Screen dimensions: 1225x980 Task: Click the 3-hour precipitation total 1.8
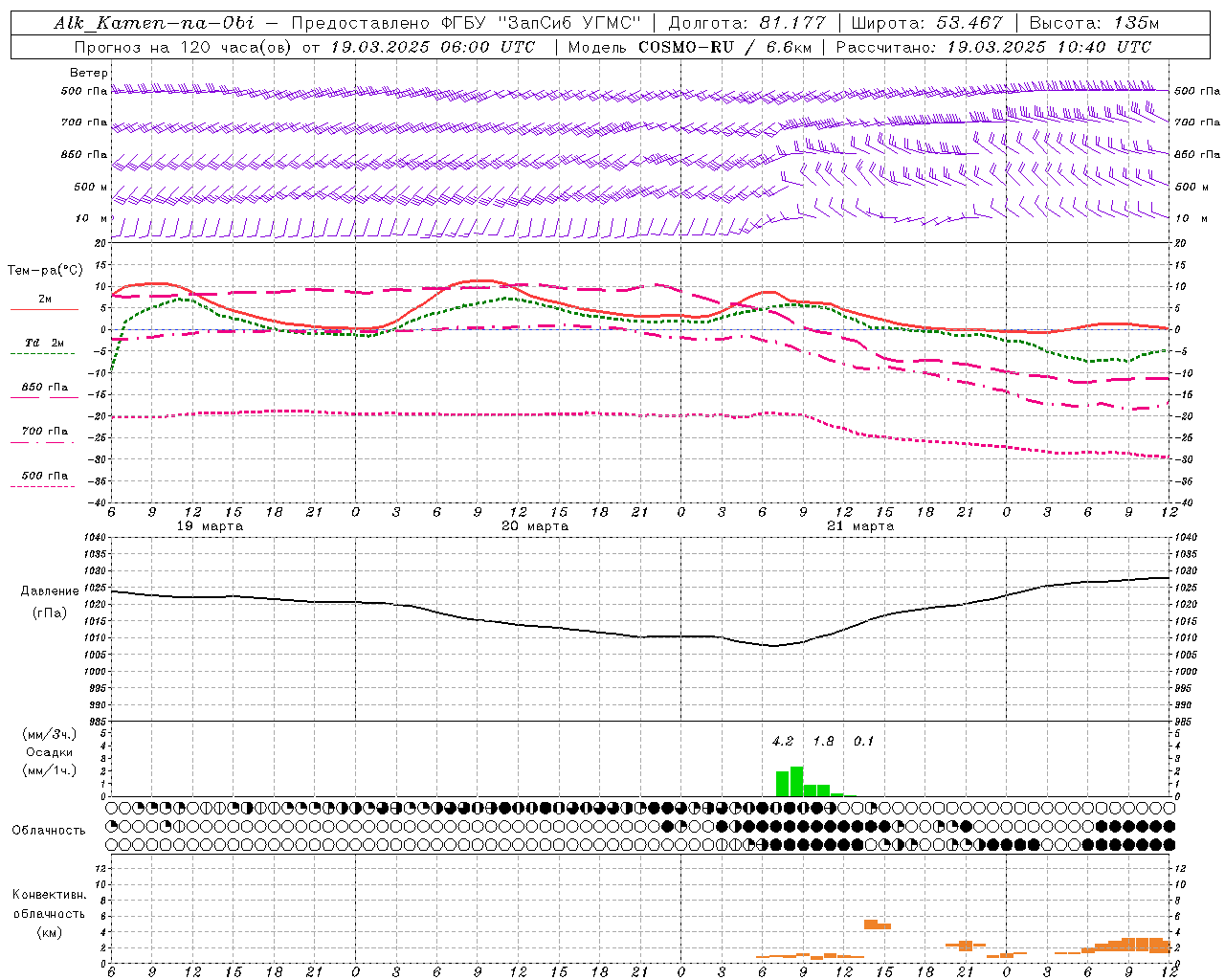tap(823, 741)
